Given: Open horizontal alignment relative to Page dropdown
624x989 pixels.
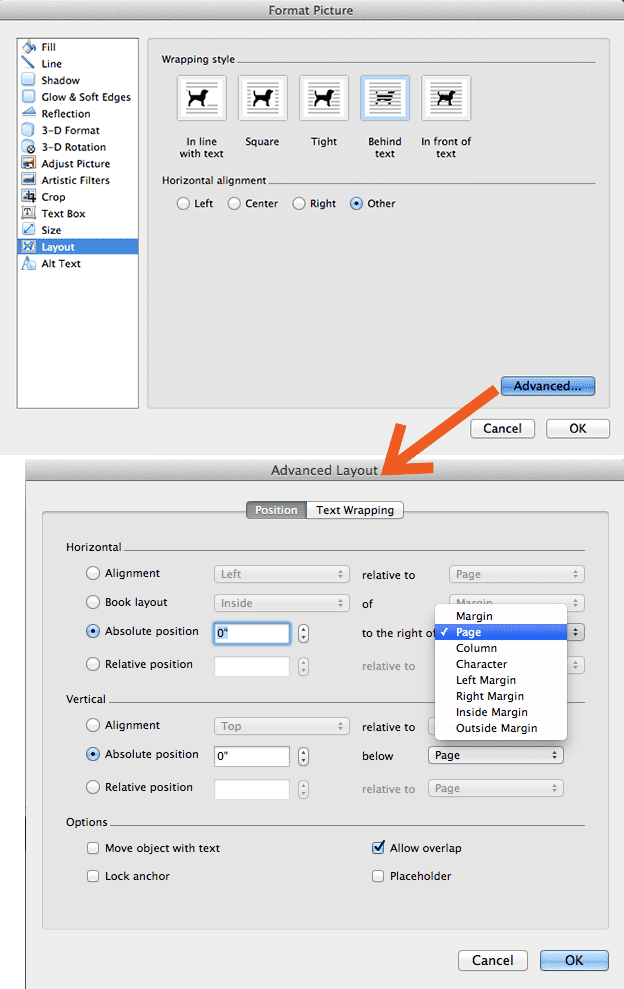Looking at the screenshot, I should pyautogui.click(x=517, y=574).
